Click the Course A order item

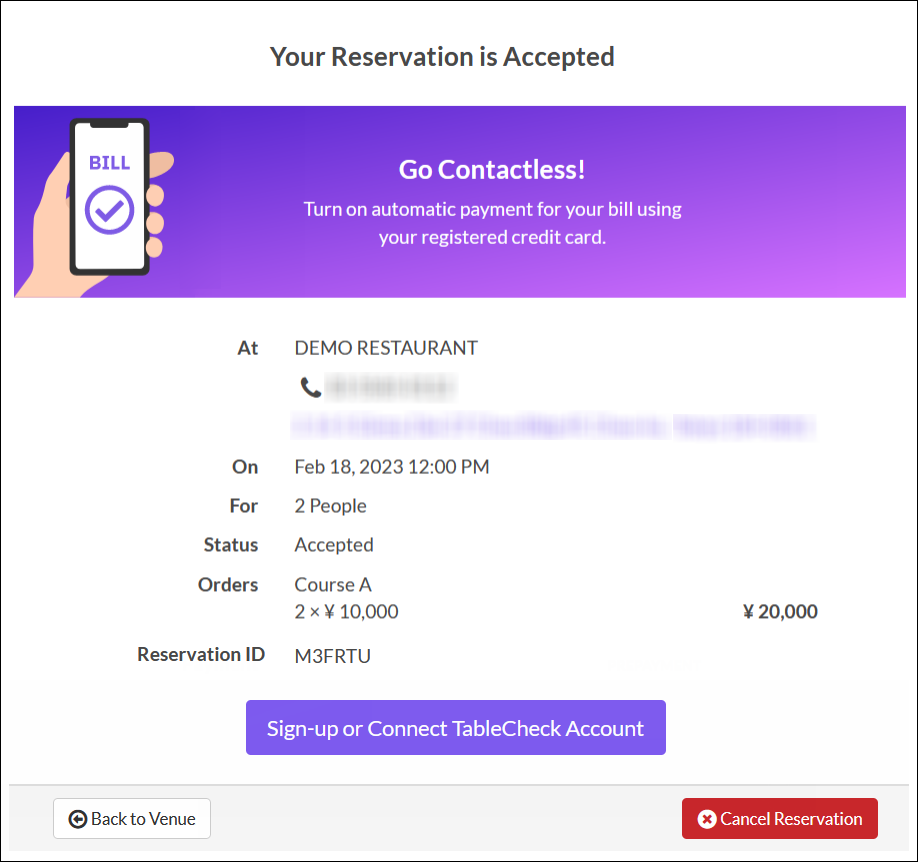click(333, 585)
